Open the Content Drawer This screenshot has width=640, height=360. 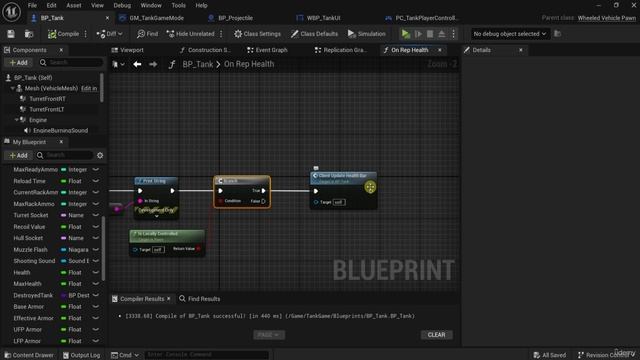tap(29, 355)
